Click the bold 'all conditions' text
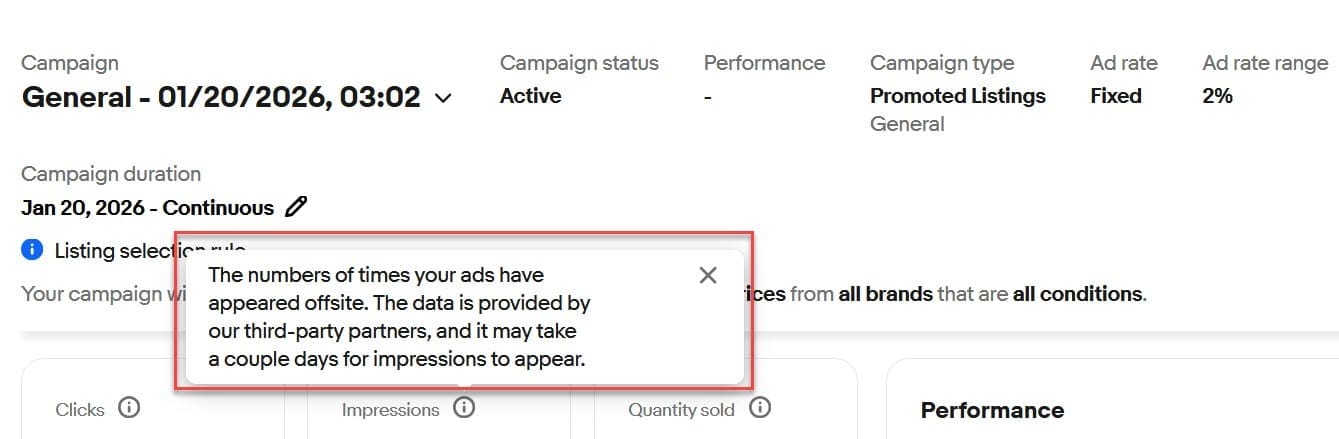Image resolution: width=1339 pixels, height=439 pixels. 1077,294
